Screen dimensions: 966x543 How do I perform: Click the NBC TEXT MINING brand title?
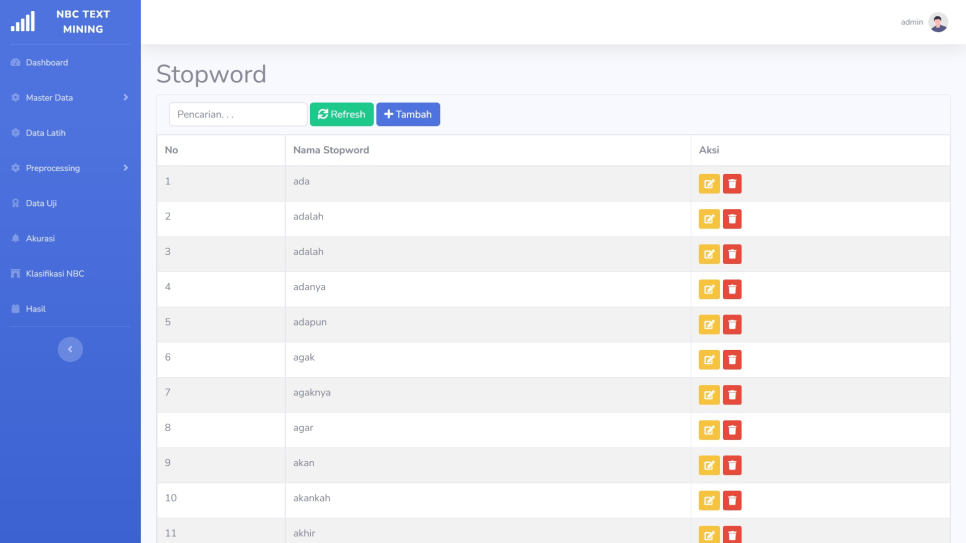click(83, 22)
